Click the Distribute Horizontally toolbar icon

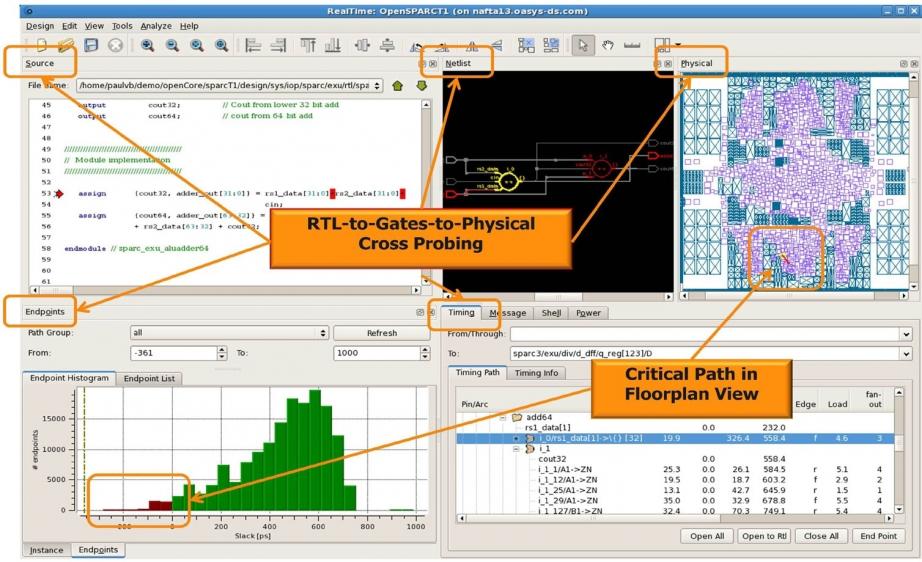(362, 45)
